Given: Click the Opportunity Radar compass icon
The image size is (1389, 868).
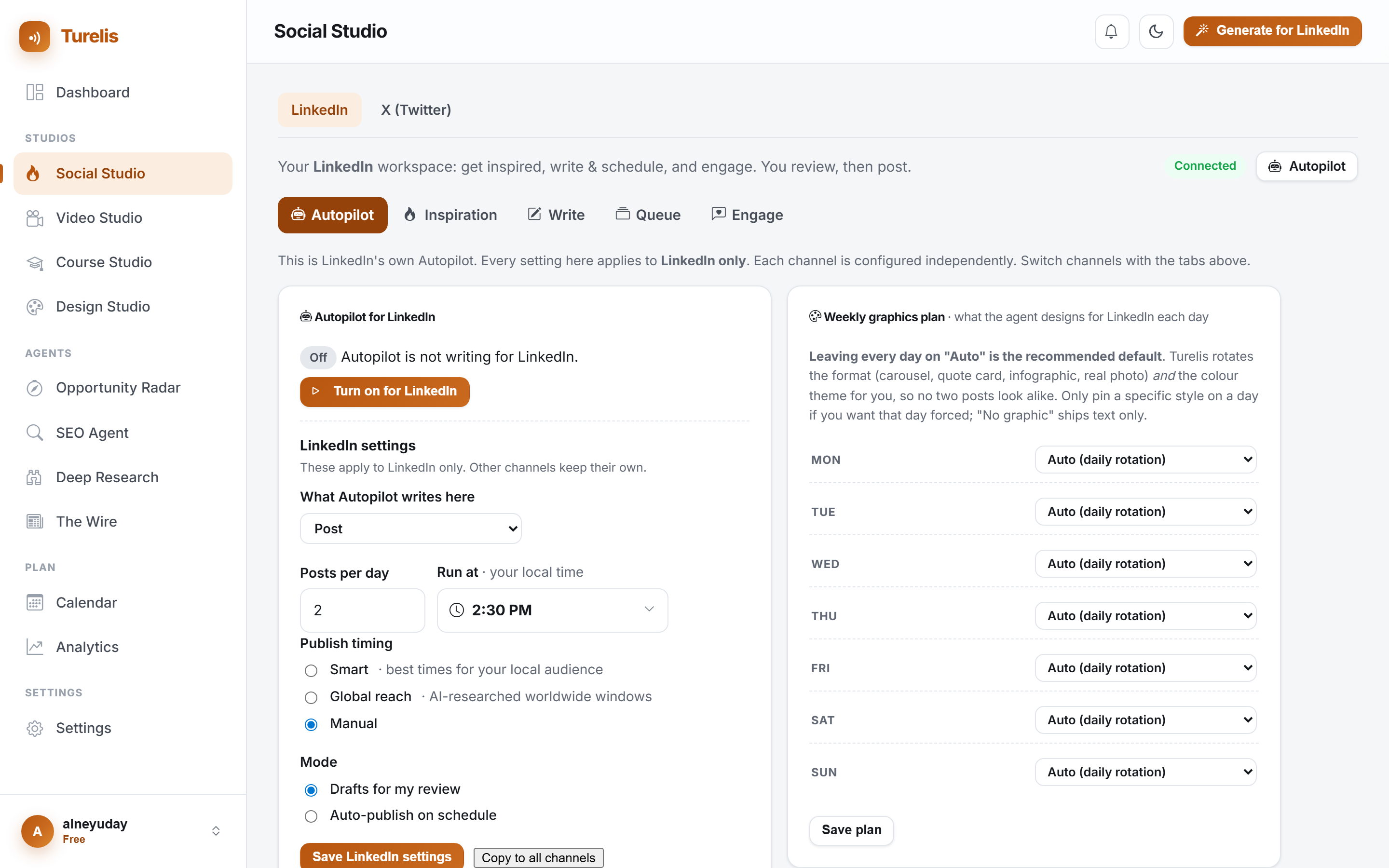Looking at the screenshot, I should click(34, 388).
